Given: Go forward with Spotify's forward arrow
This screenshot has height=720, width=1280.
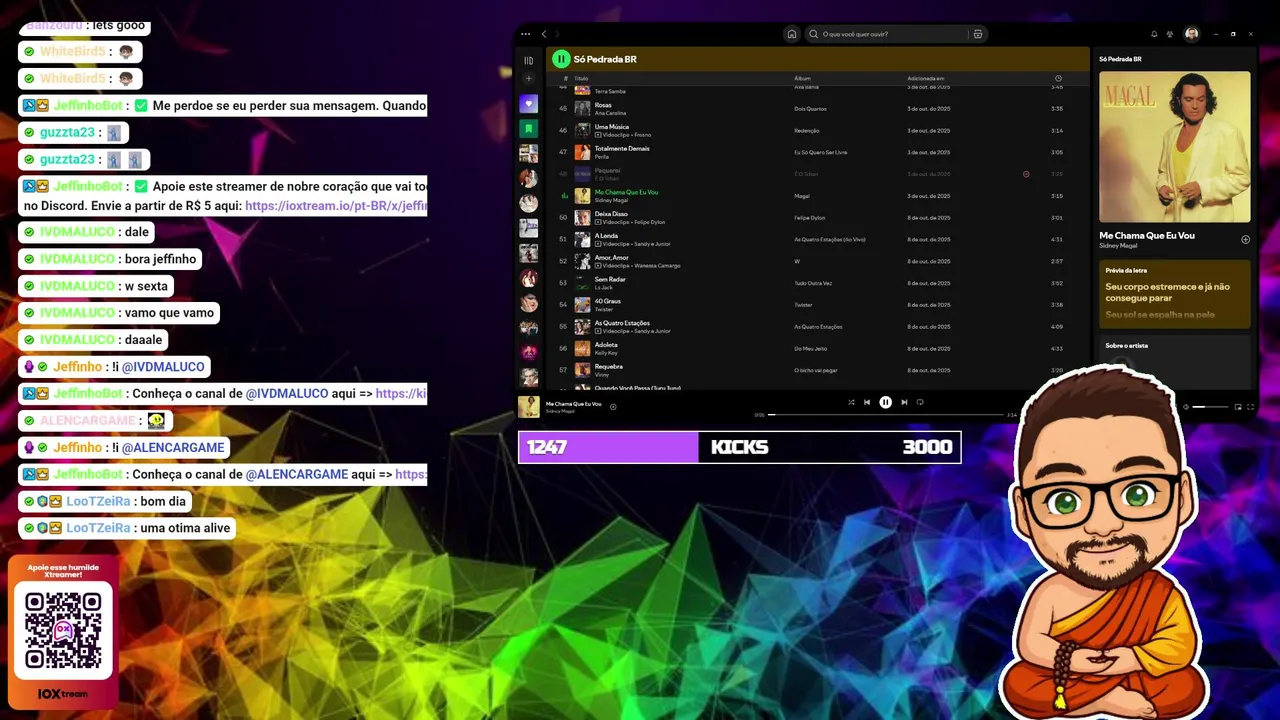Looking at the screenshot, I should (557, 34).
